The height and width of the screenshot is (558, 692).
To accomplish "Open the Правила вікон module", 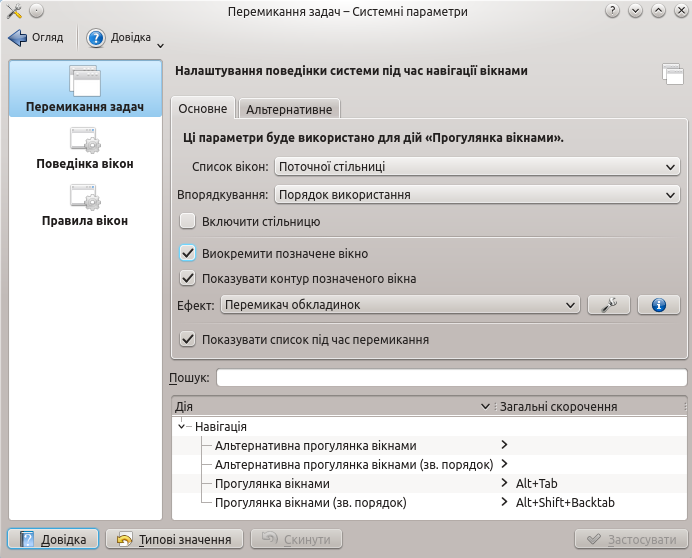I will pyautogui.click(x=85, y=196).
